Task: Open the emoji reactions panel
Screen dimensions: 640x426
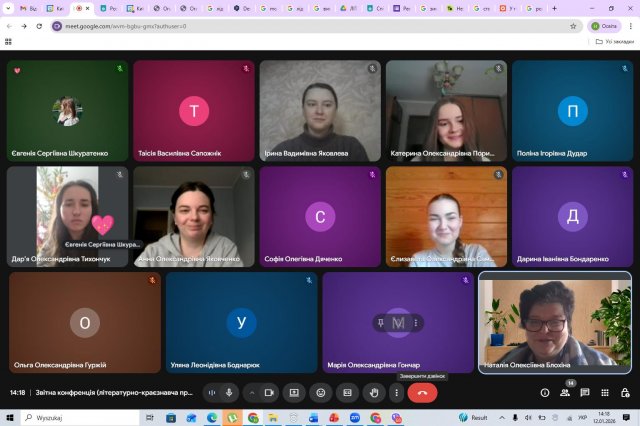Action: click(320, 393)
